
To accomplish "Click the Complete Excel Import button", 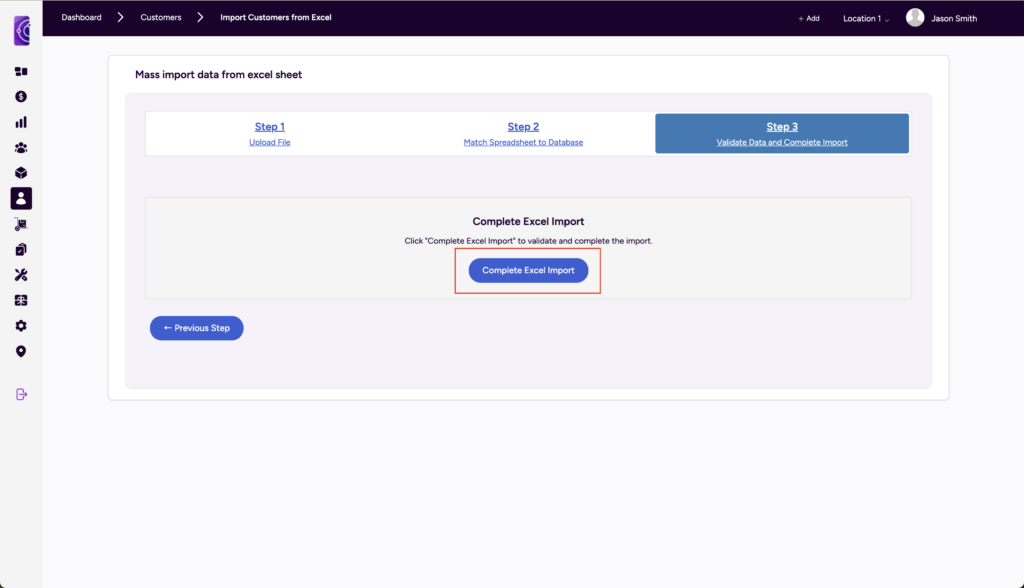I will coord(528,270).
